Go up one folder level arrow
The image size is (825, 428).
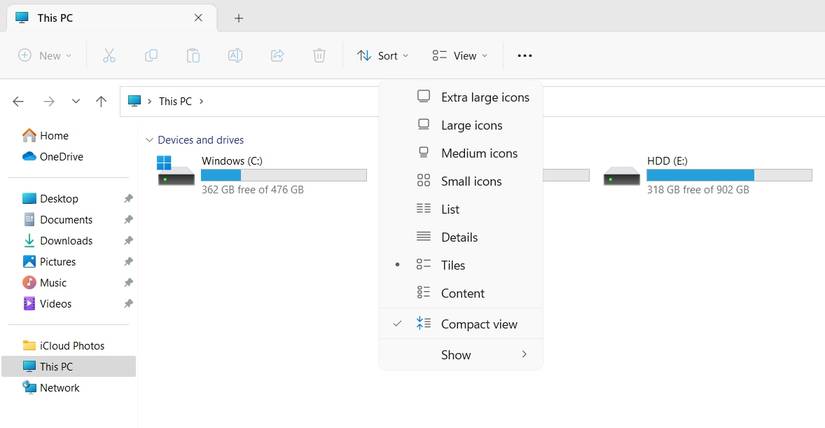[x=101, y=101]
